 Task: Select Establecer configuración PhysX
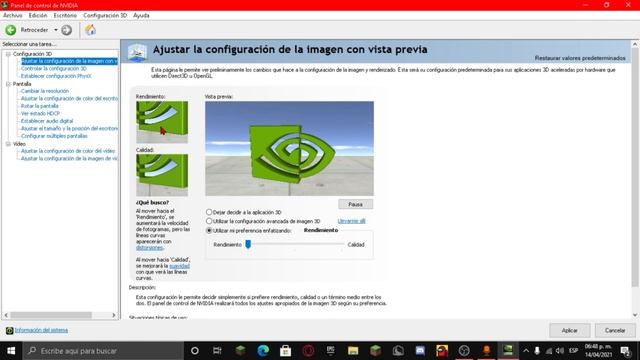[x=56, y=76]
